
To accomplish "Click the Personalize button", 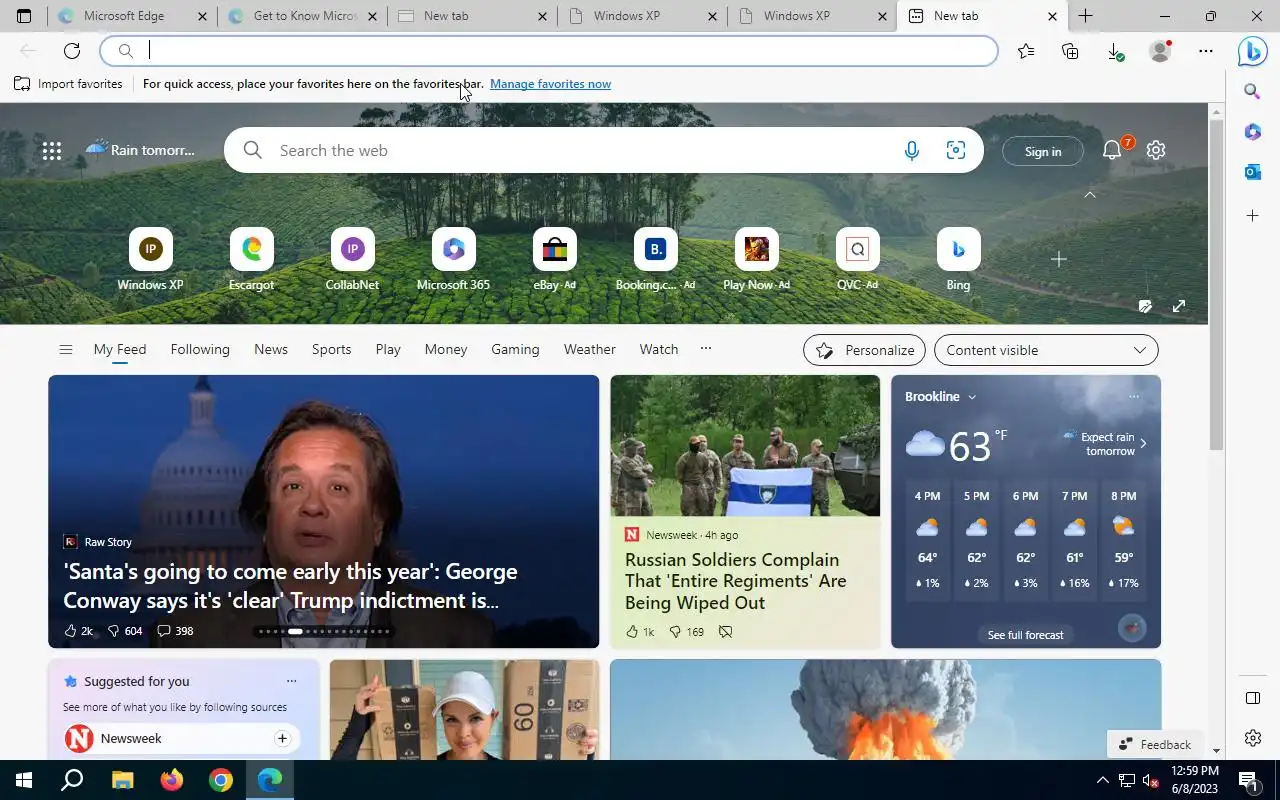I will (864, 350).
